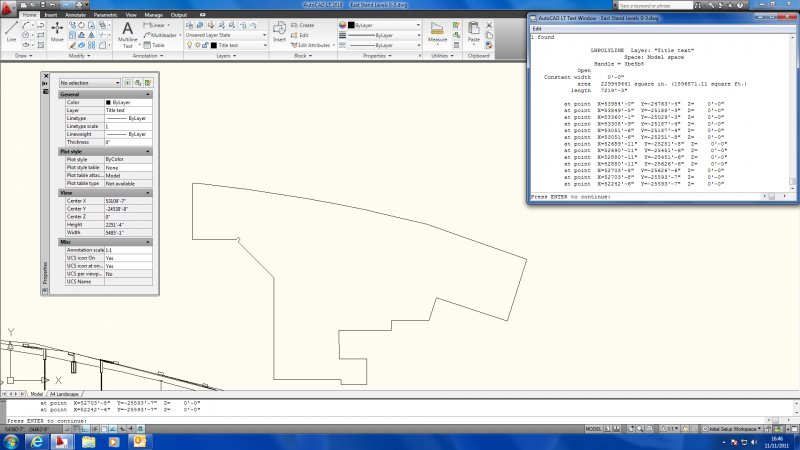800x450 pixels.
Task: Click the Paste clipboard icon
Action: tap(473, 32)
